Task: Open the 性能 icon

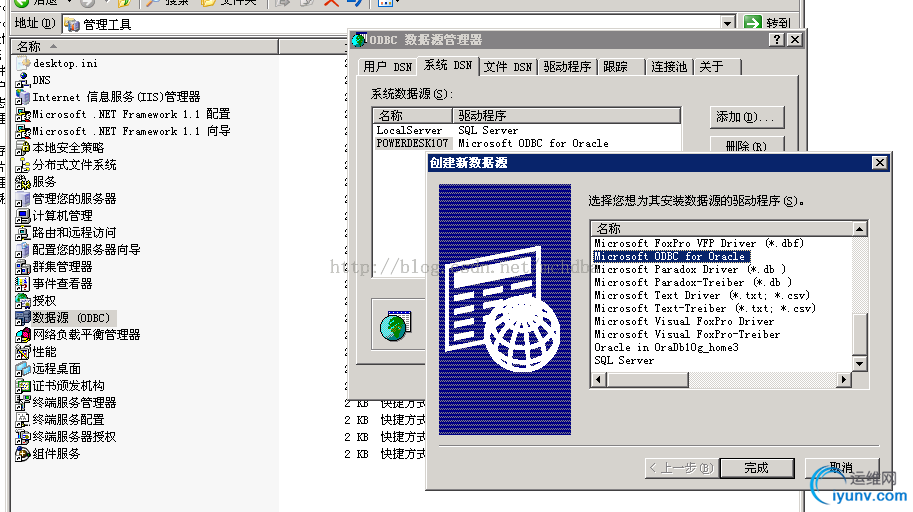Action: tap(23, 352)
